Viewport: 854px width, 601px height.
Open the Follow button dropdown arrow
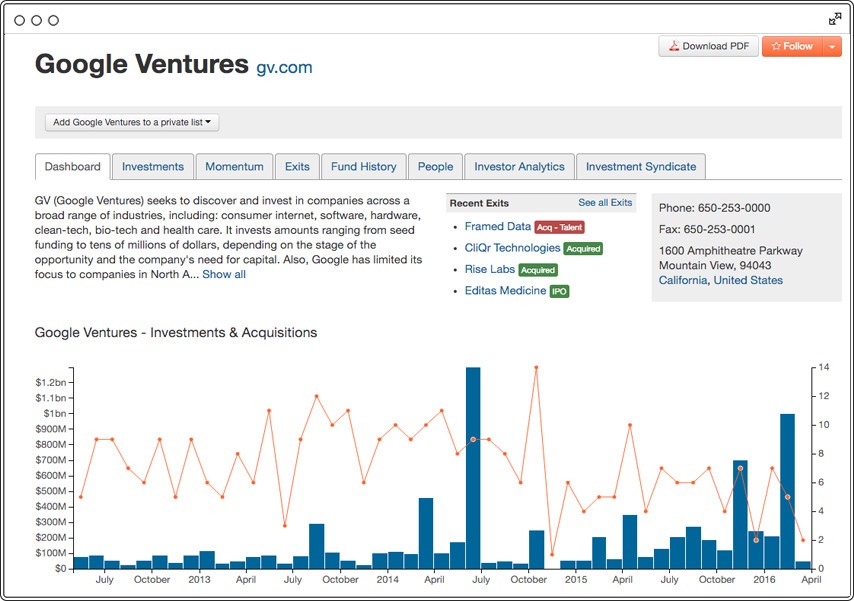(x=832, y=46)
